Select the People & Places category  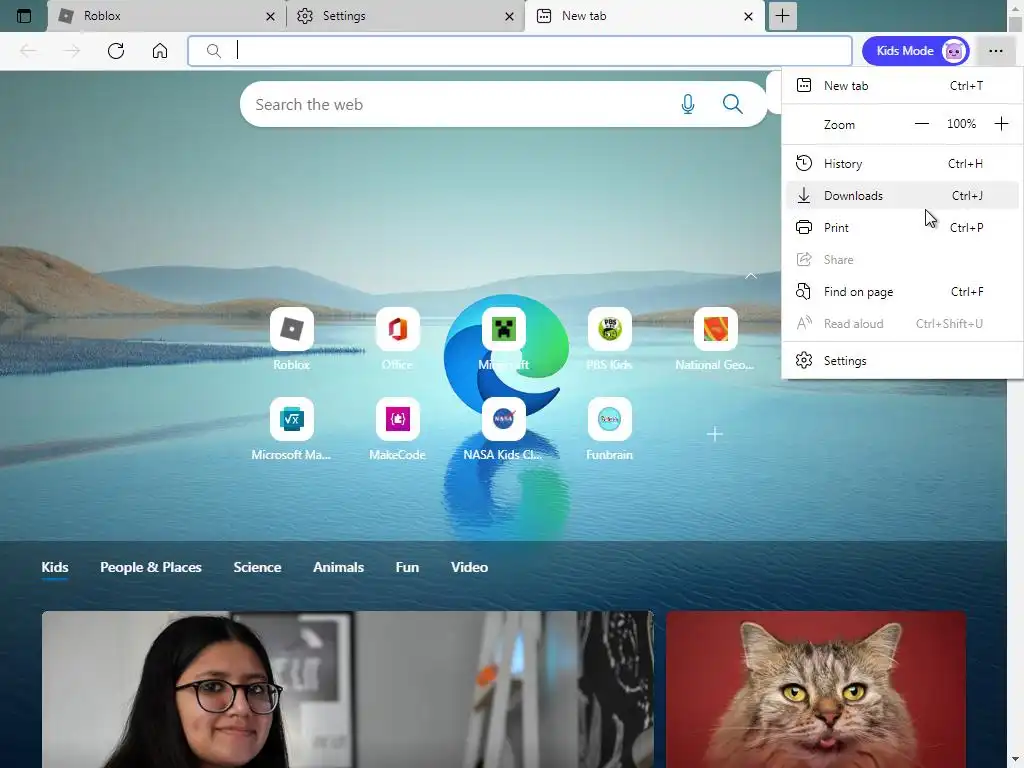click(151, 567)
